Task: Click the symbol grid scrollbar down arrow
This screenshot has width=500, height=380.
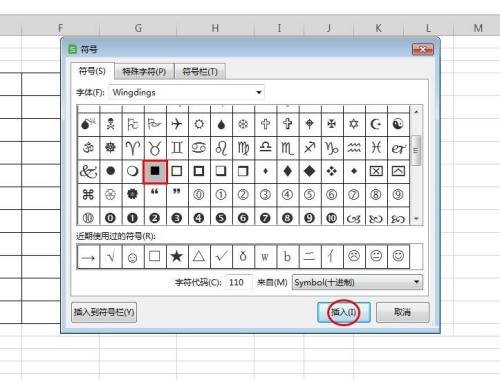Action: tap(416, 219)
